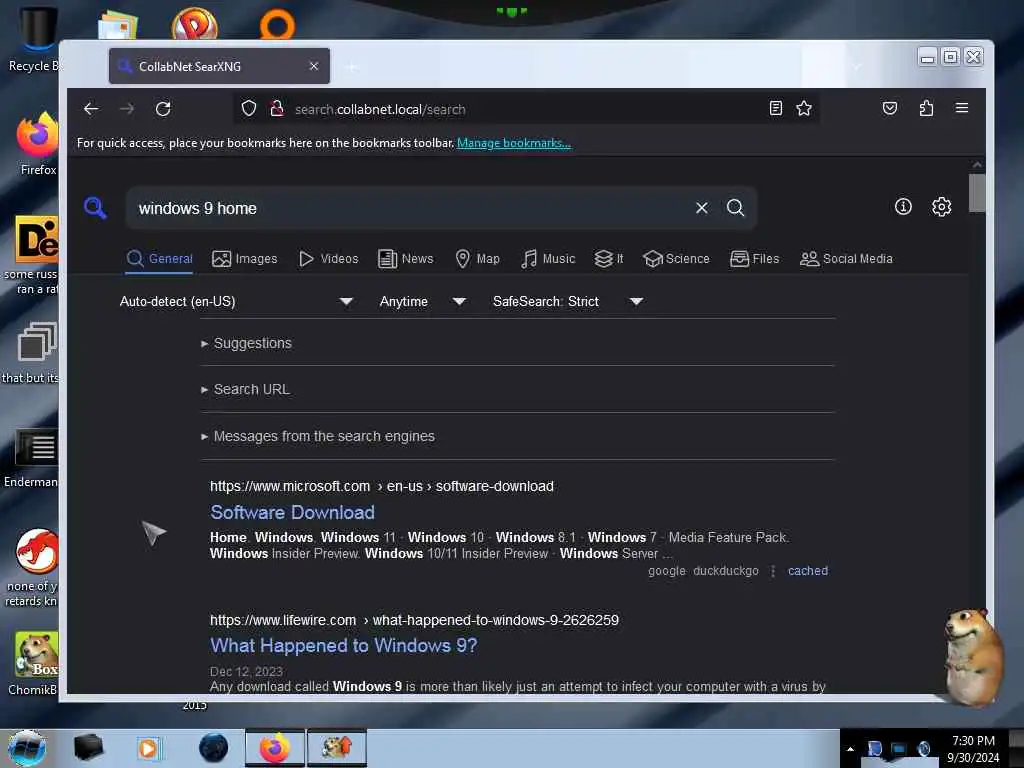Go back with the browser back arrow
The height and width of the screenshot is (768, 1024).
[91, 109]
